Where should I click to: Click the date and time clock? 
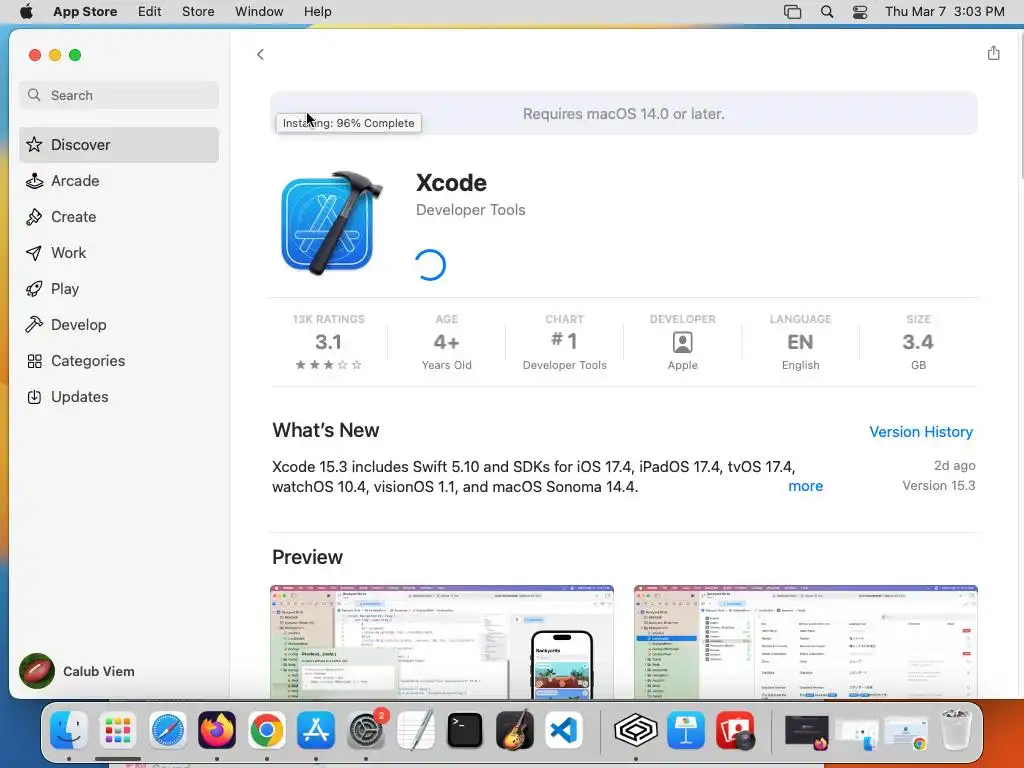pyautogui.click(x=944, y=12)
